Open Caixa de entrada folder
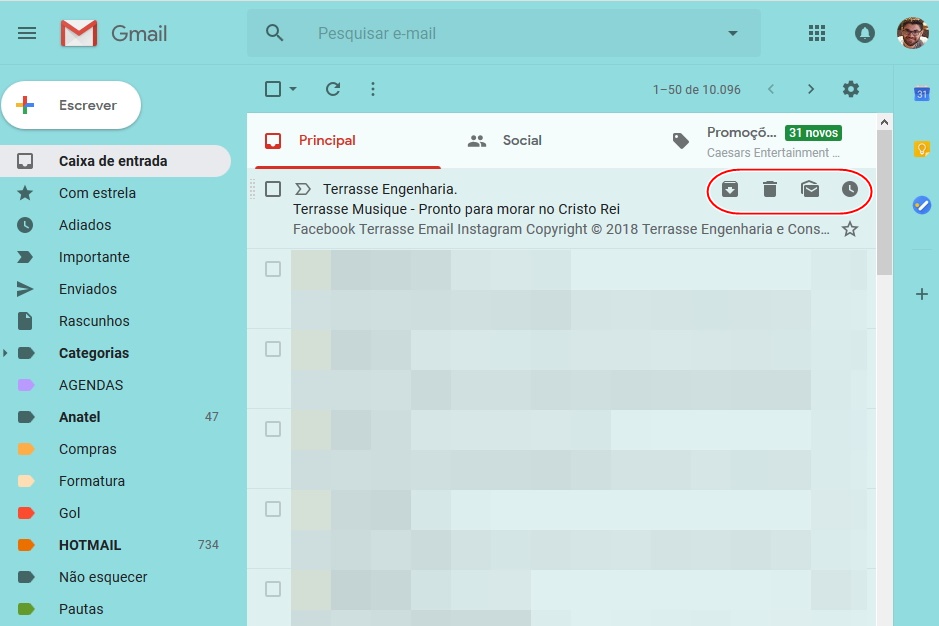This screenshot has width=939, height=626. [x=115, y=161]
